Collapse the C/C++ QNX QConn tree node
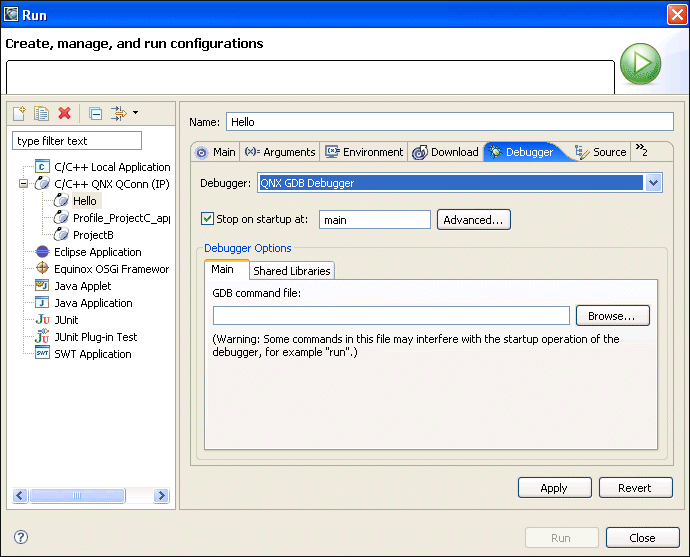 pos(23,184)
